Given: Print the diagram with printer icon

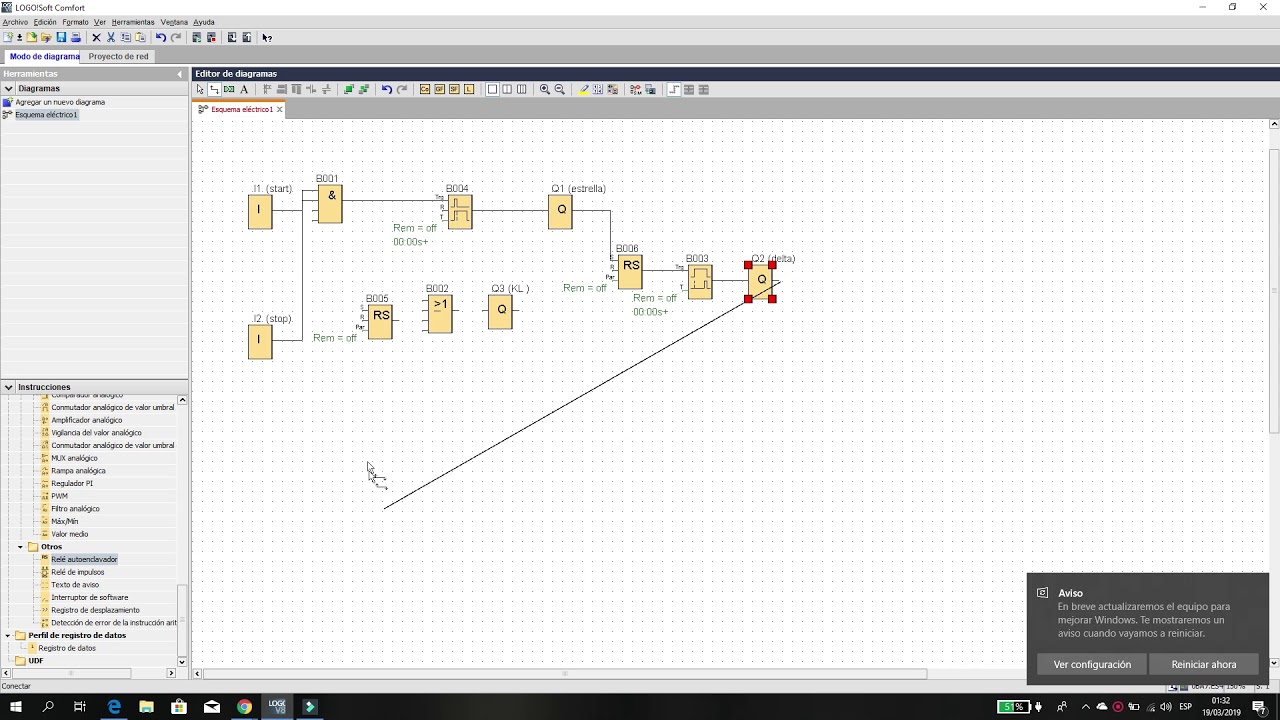Looking at the screenshot, I should 75,37.
